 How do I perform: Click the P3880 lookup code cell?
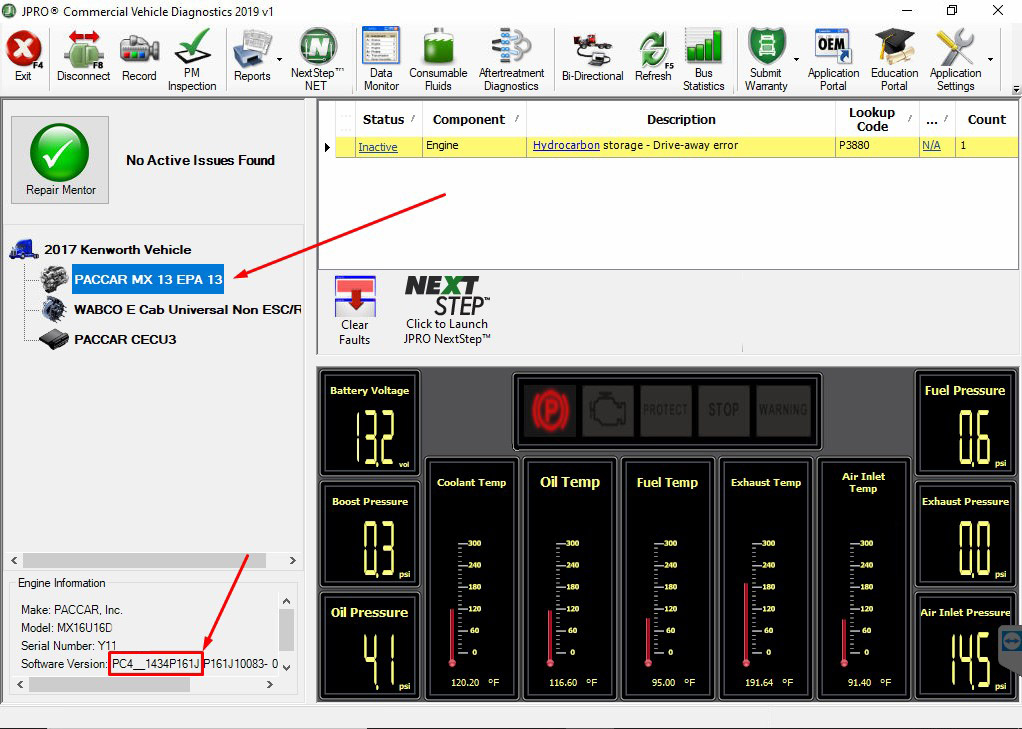tap(877, 146)
